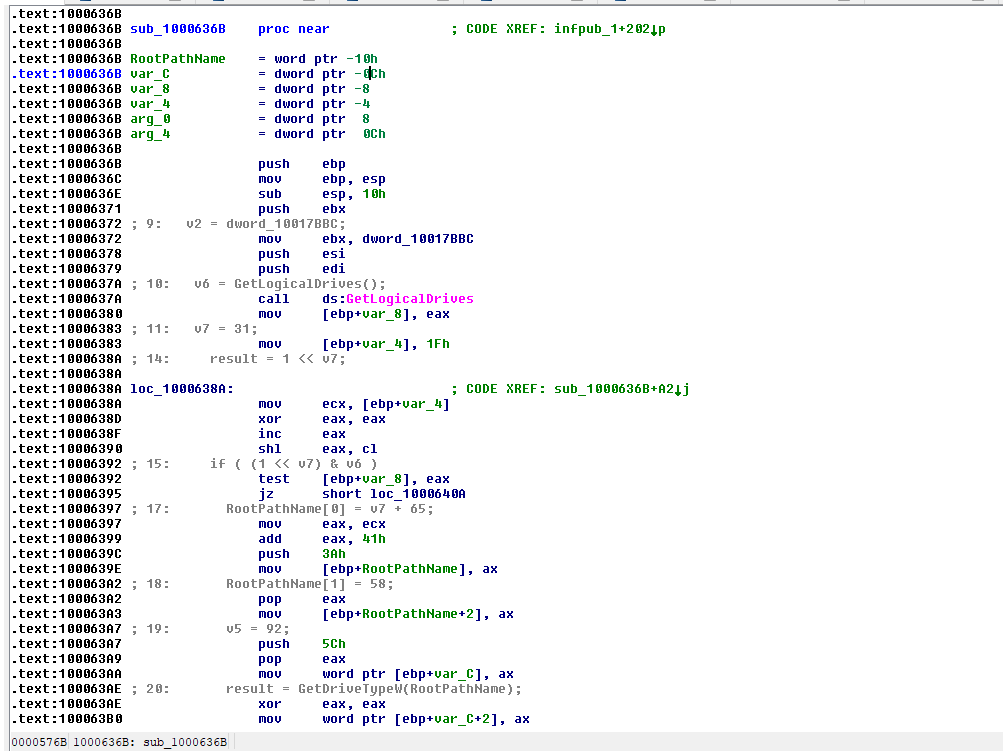
Task: Click the 0000576B file offset in status bar
Action: coord(39,741)
